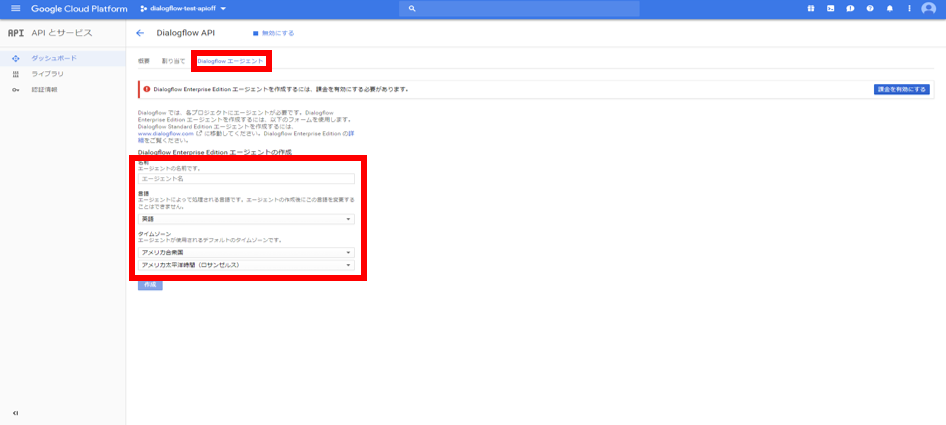Click the top search bar
The width and height of the screenshot is (946, 425).
[519, 9]
